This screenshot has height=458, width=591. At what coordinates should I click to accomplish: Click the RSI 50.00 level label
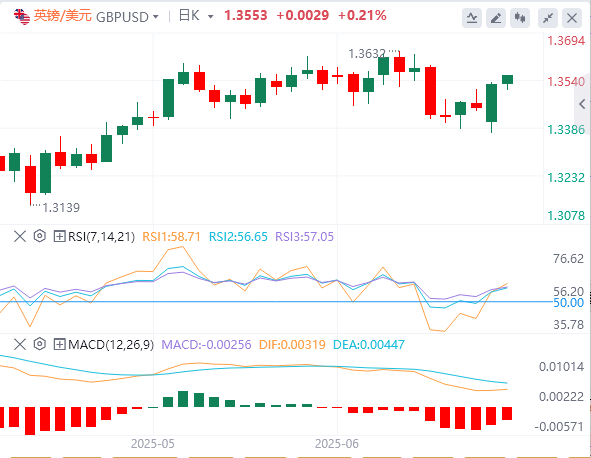point(568,303)
